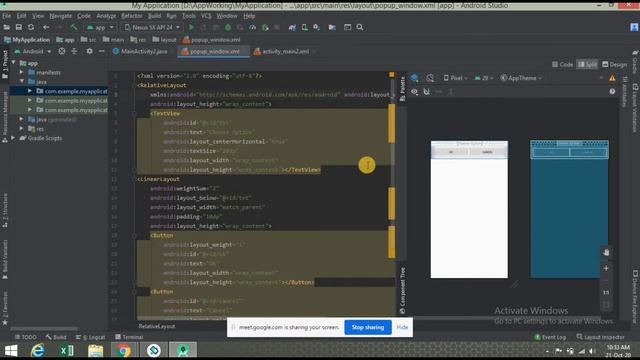Expand Gradle Scripts in project tree
This screenshot has width=640, height=360.
click(13, 138)
